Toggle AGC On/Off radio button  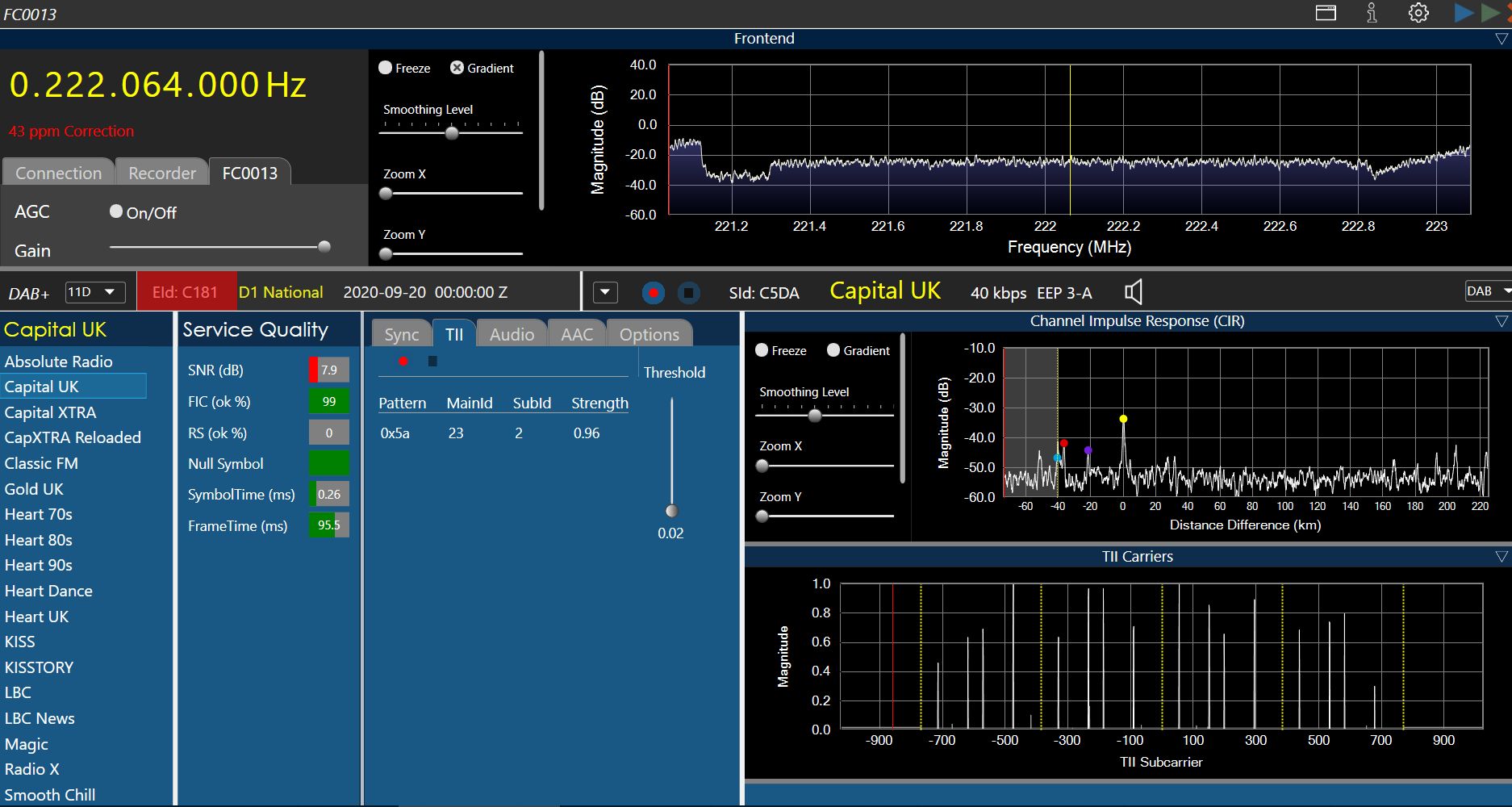[116, 211]
